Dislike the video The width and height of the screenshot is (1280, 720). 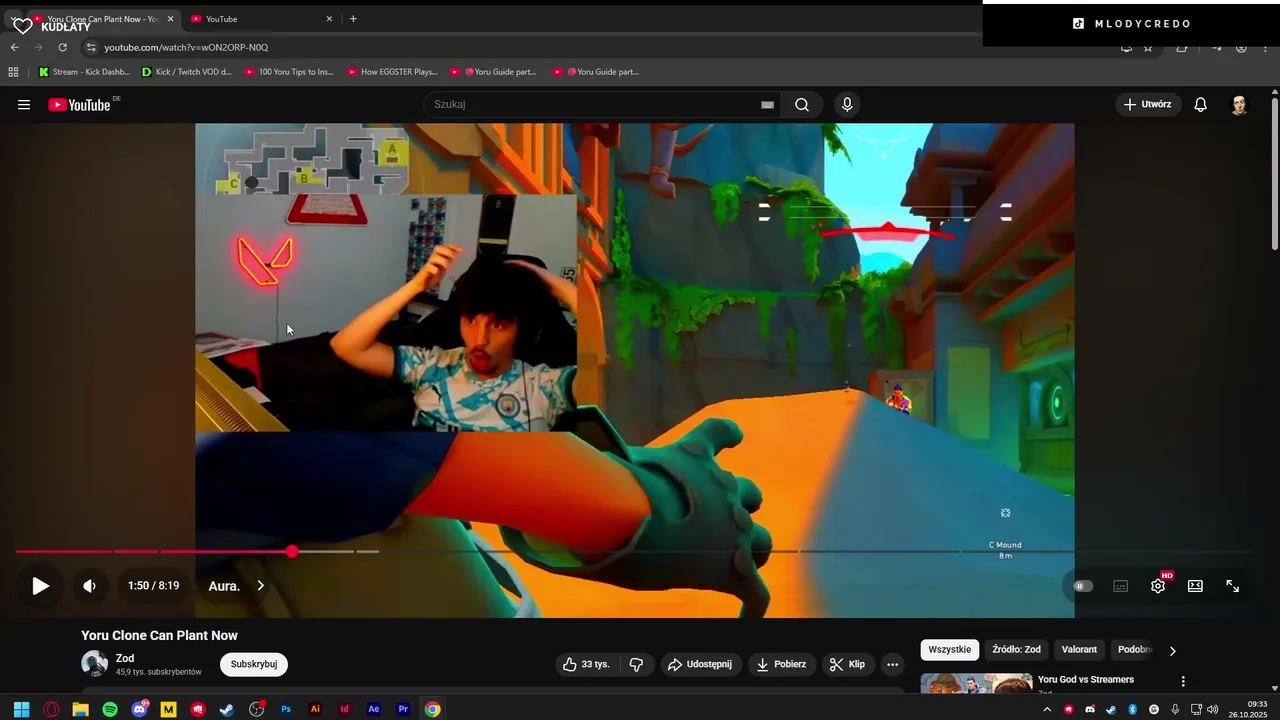[636, 664]
